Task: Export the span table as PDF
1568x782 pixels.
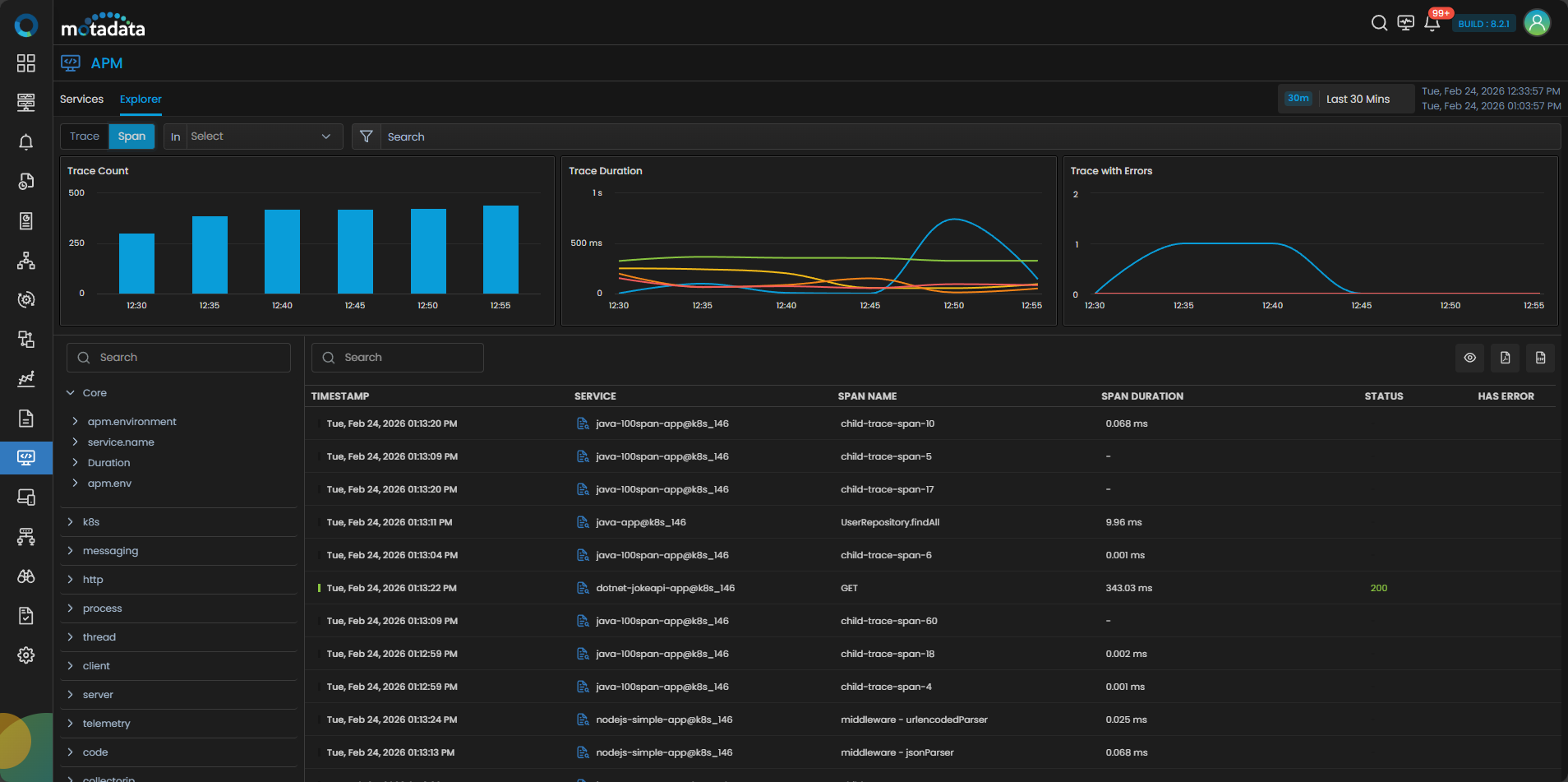Action: click(1505, 358)
